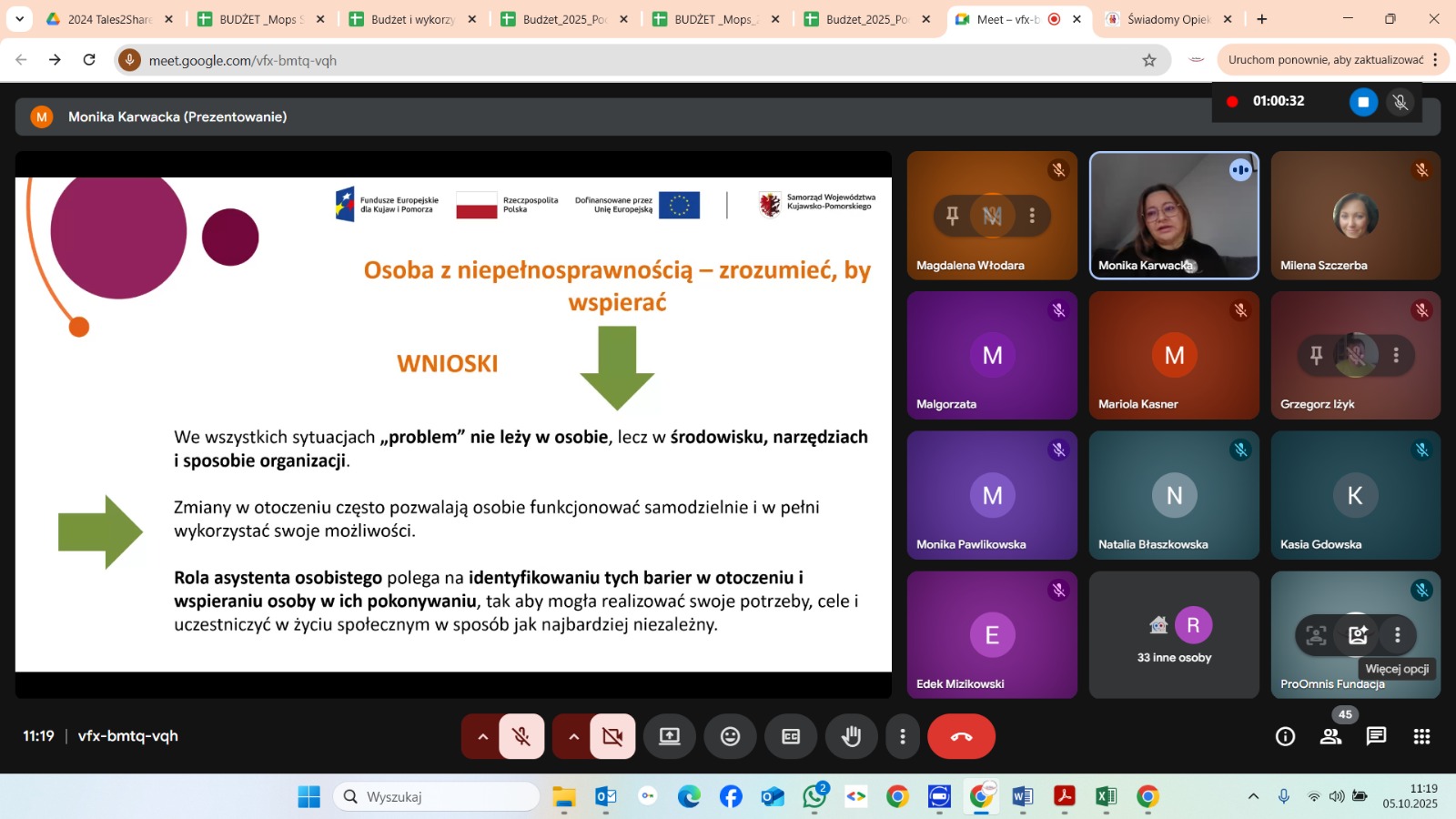Open the activities grid icon

click(1421, 736)
